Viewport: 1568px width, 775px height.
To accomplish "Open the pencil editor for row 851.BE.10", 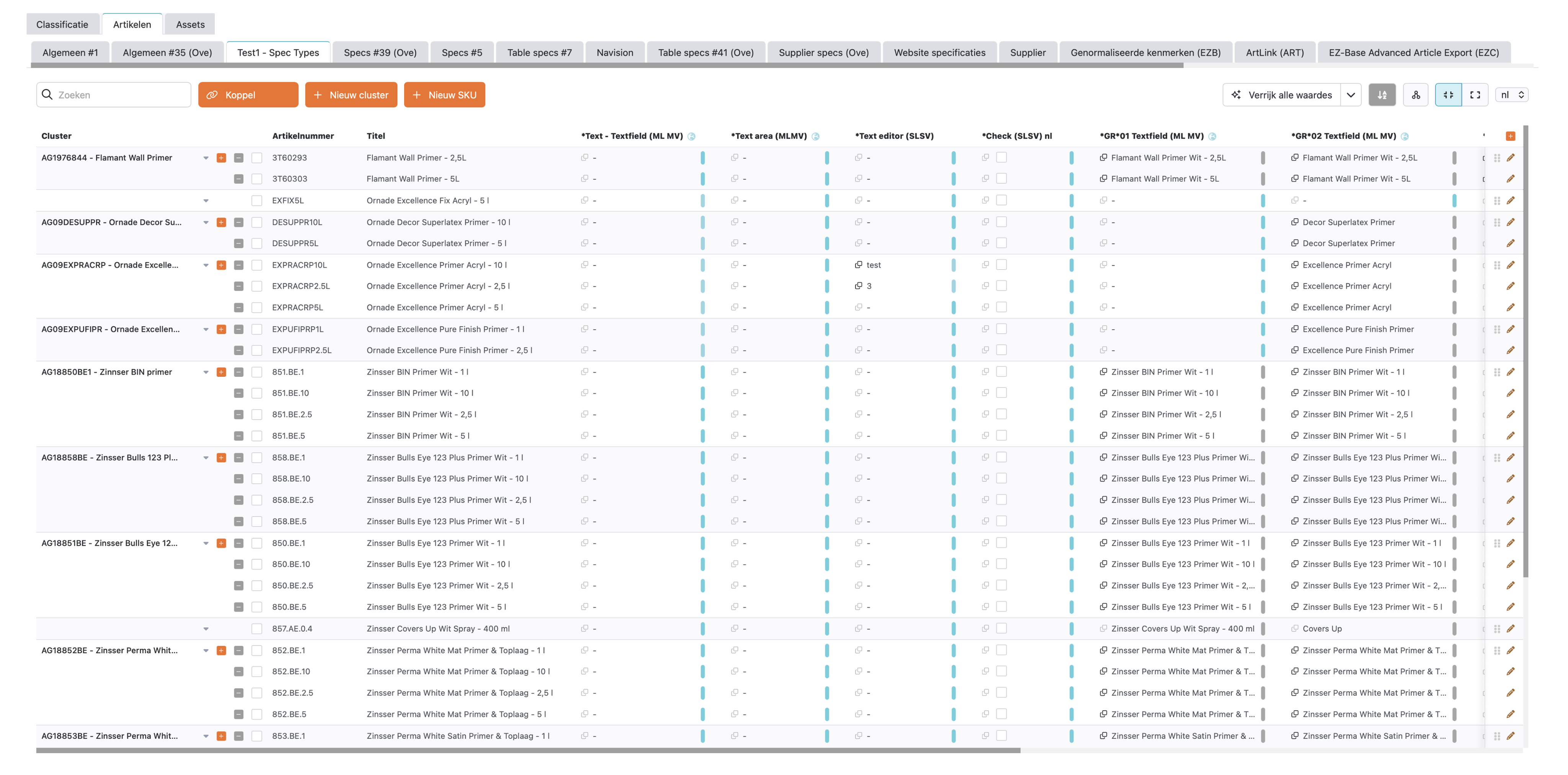I will pyautogui.click(x=1510, y=393).
